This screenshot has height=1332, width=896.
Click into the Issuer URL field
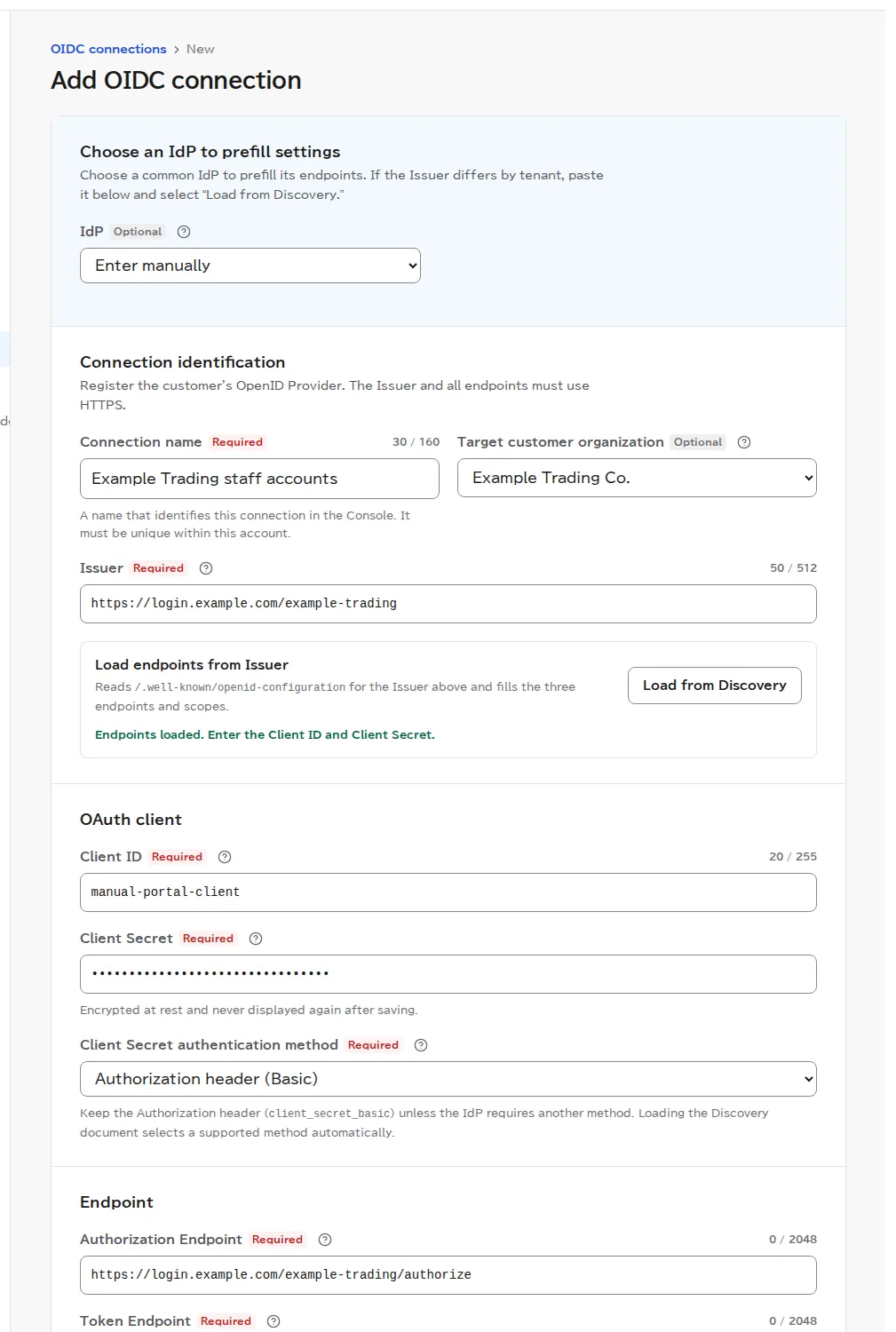click(x=448, y=604)
